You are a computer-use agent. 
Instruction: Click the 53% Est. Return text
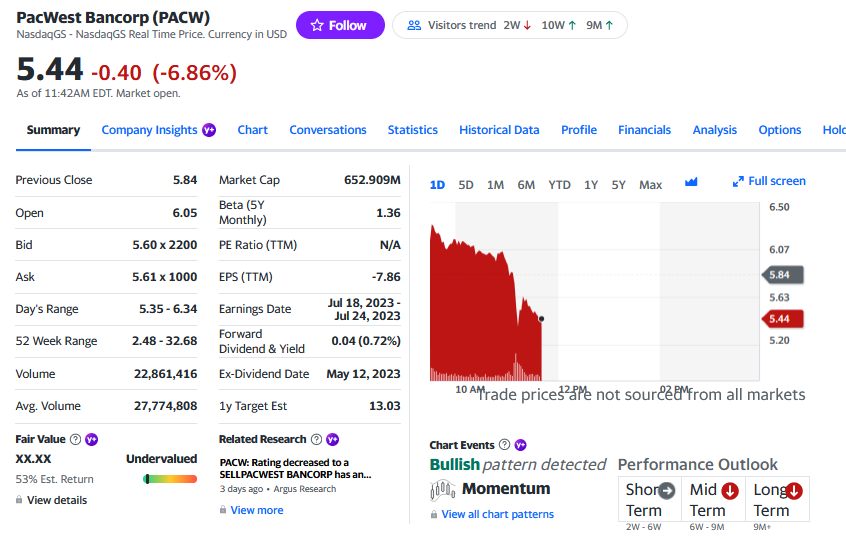point(54,479)
